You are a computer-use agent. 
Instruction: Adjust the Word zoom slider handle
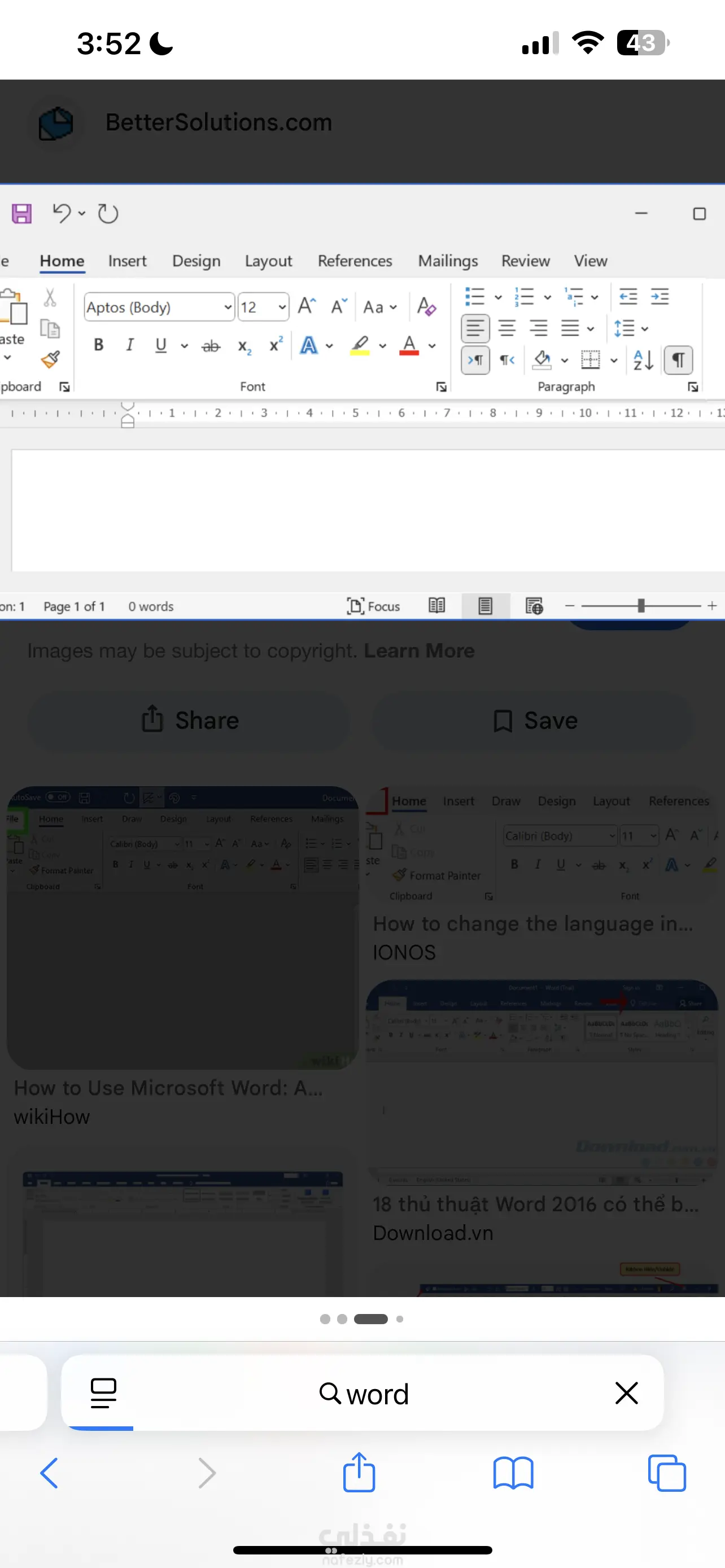coord(641,606)
